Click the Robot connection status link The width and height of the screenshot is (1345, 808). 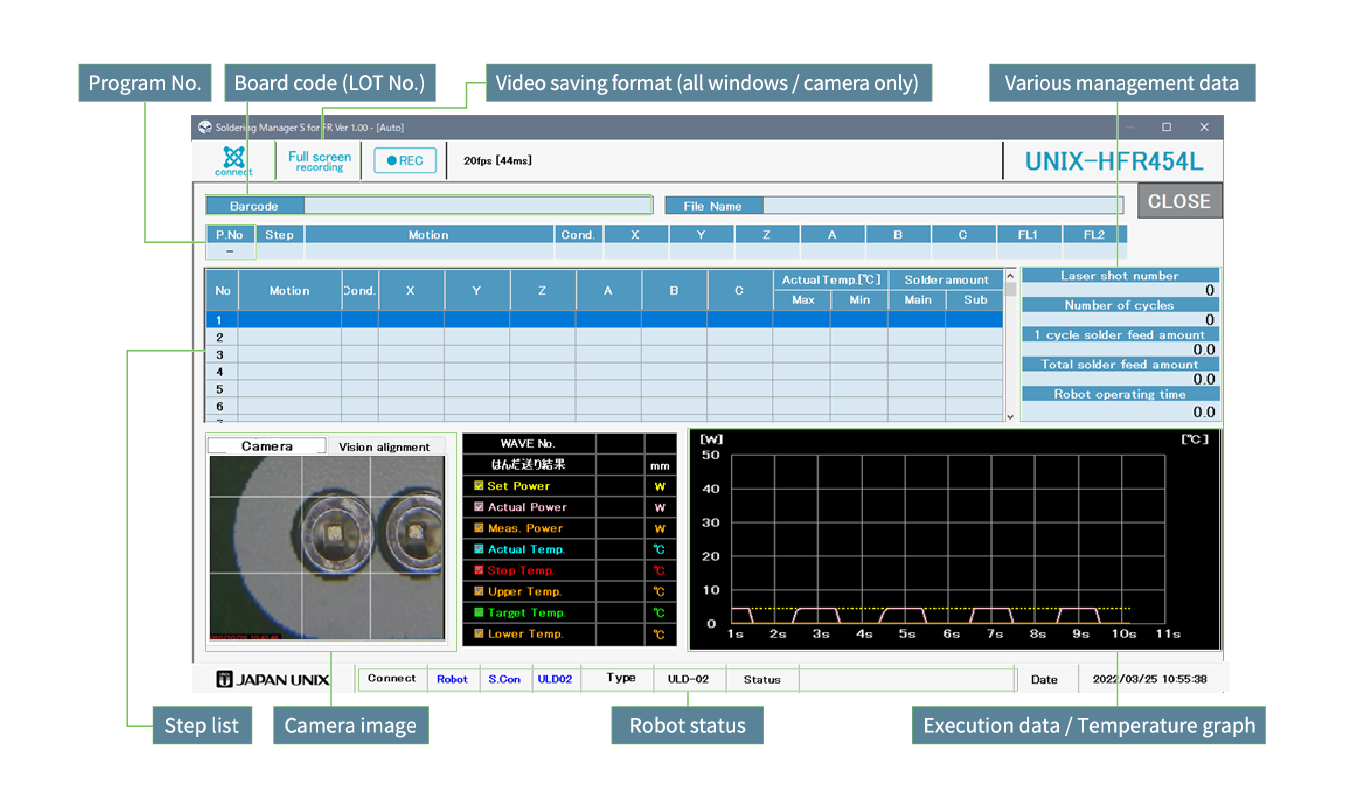(x=452, y=679)
